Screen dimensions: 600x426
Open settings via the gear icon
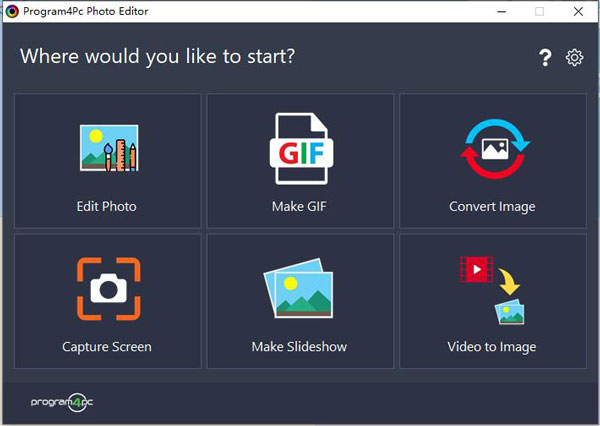coord(574,57)
